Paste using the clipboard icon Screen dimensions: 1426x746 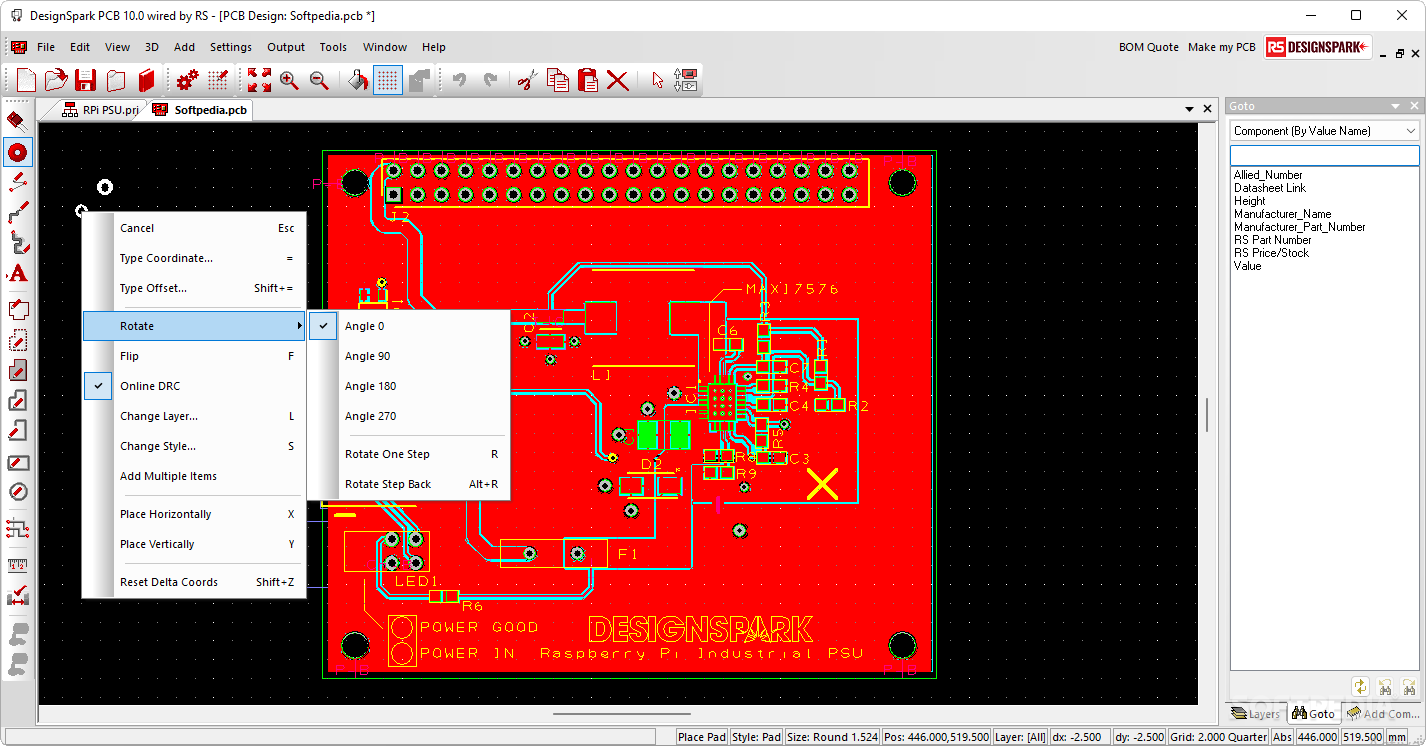coord(588,80)
